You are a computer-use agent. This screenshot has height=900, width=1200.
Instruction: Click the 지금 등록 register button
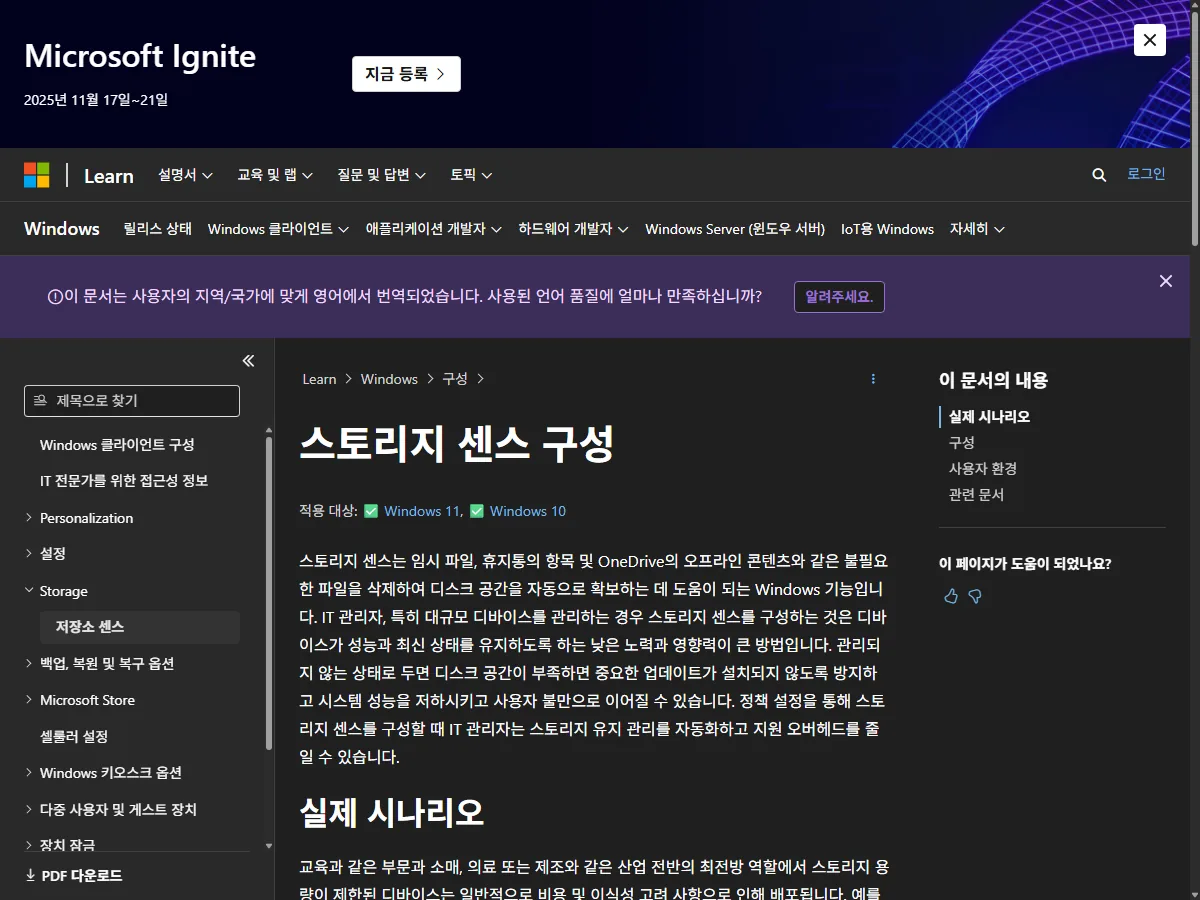pos(406,74)
